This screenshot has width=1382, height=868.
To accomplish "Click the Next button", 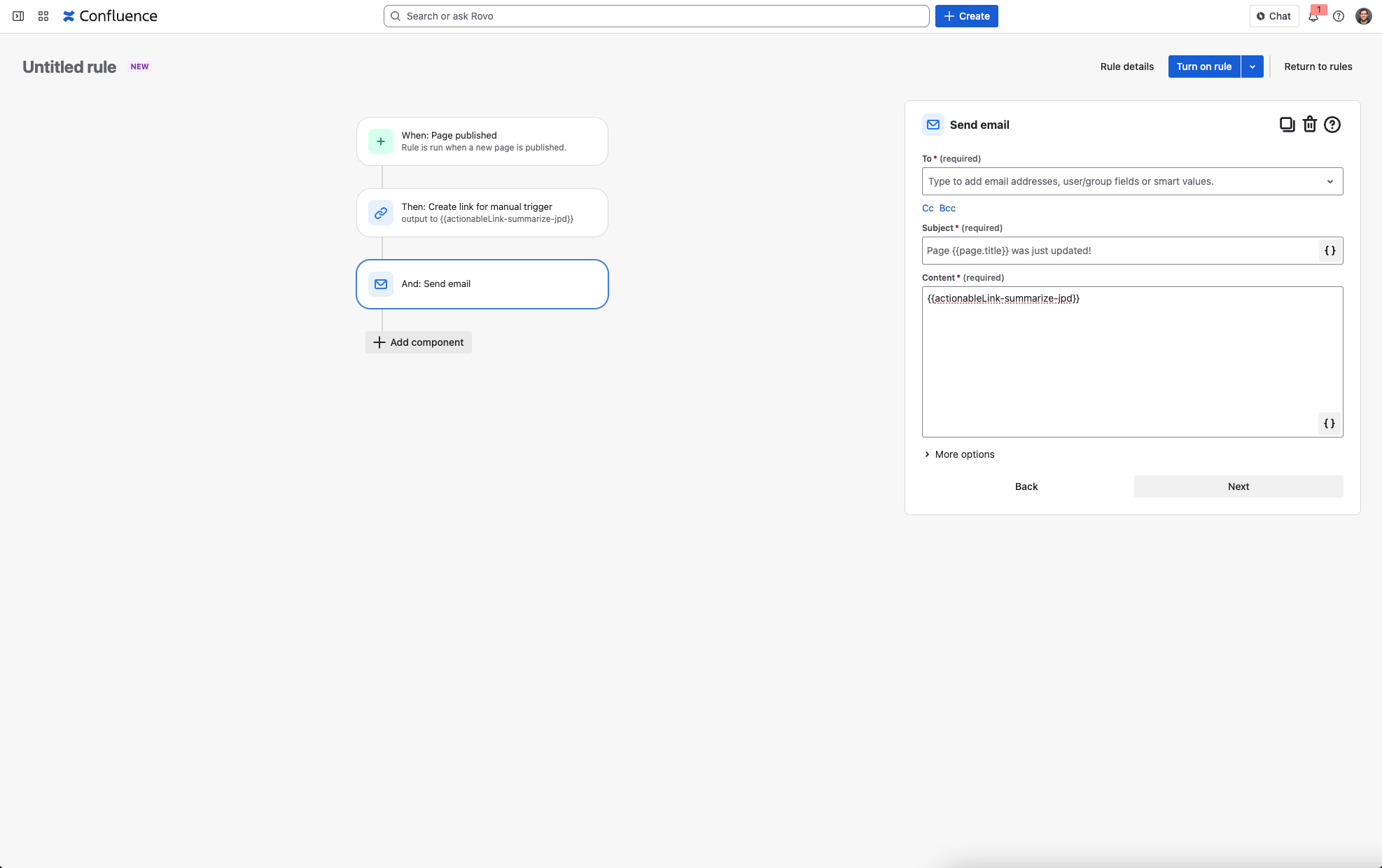I will (1238, 486).
